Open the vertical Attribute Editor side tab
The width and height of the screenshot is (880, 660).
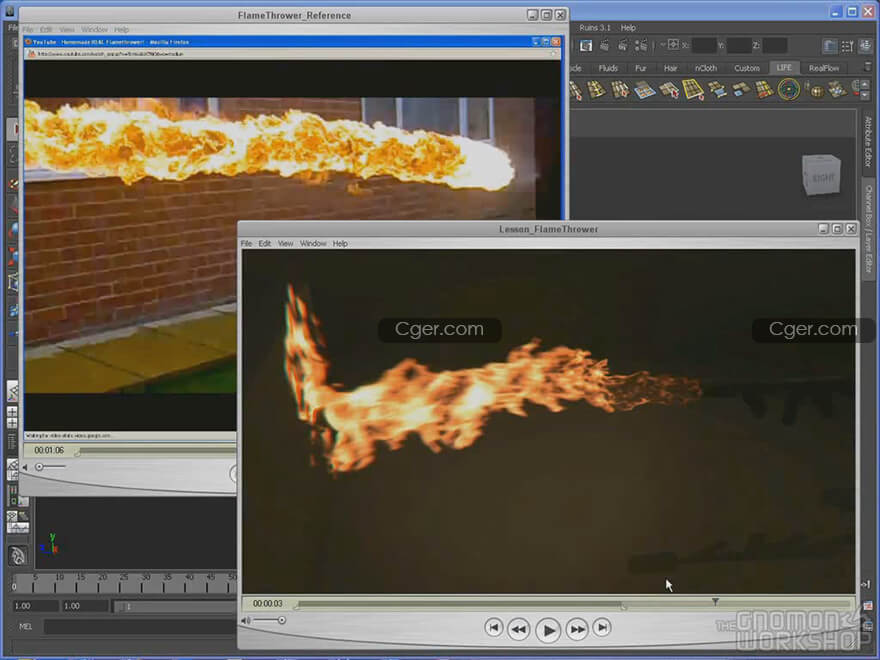(x=868, y=147)
